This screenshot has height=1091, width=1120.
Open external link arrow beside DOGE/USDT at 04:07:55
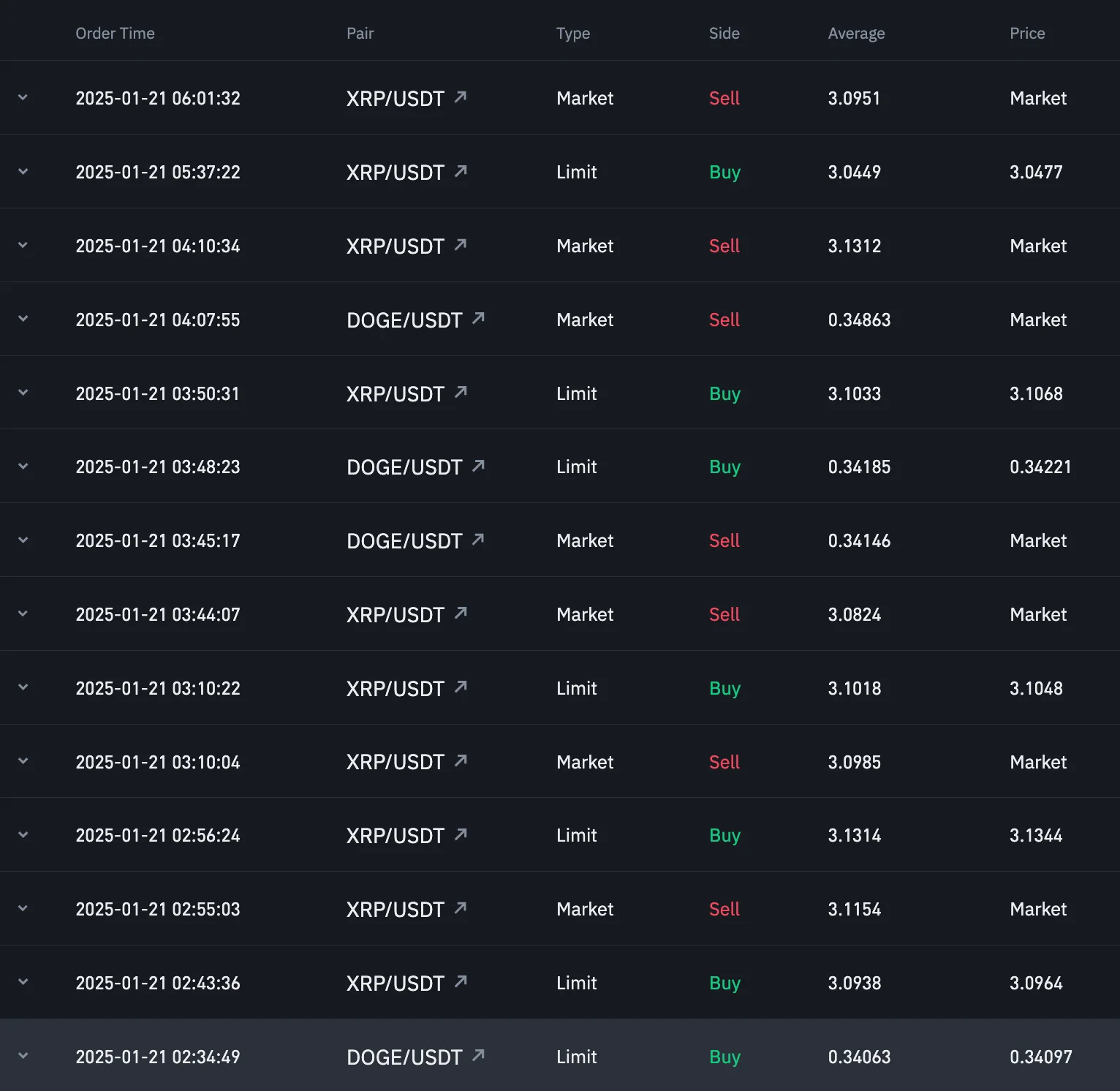click(x=478, y=318)
